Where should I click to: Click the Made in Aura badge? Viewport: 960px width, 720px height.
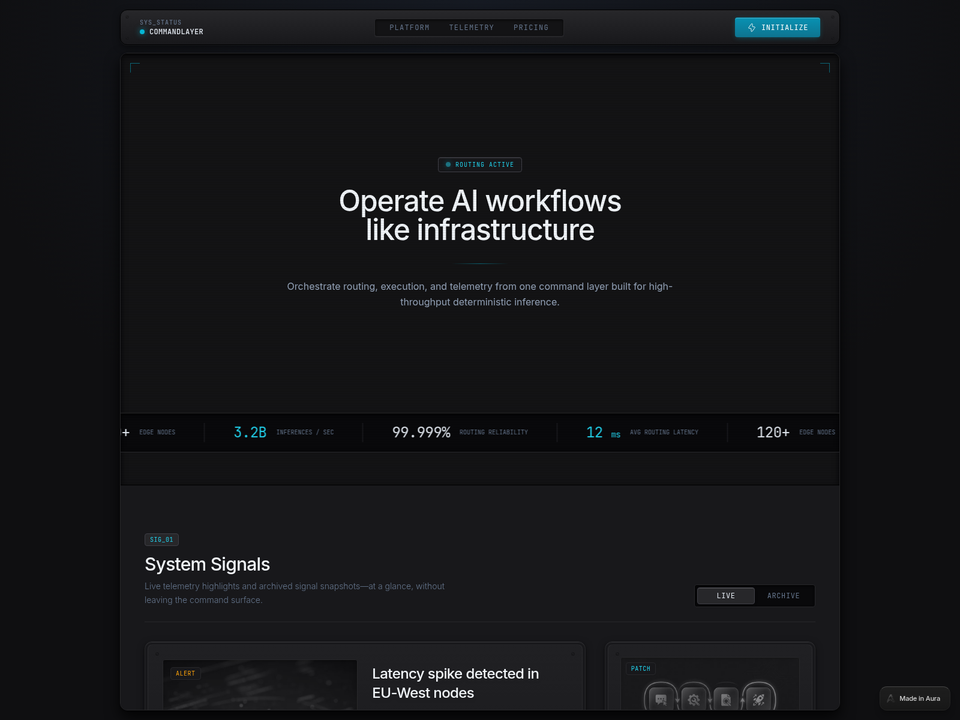(915, 699)
